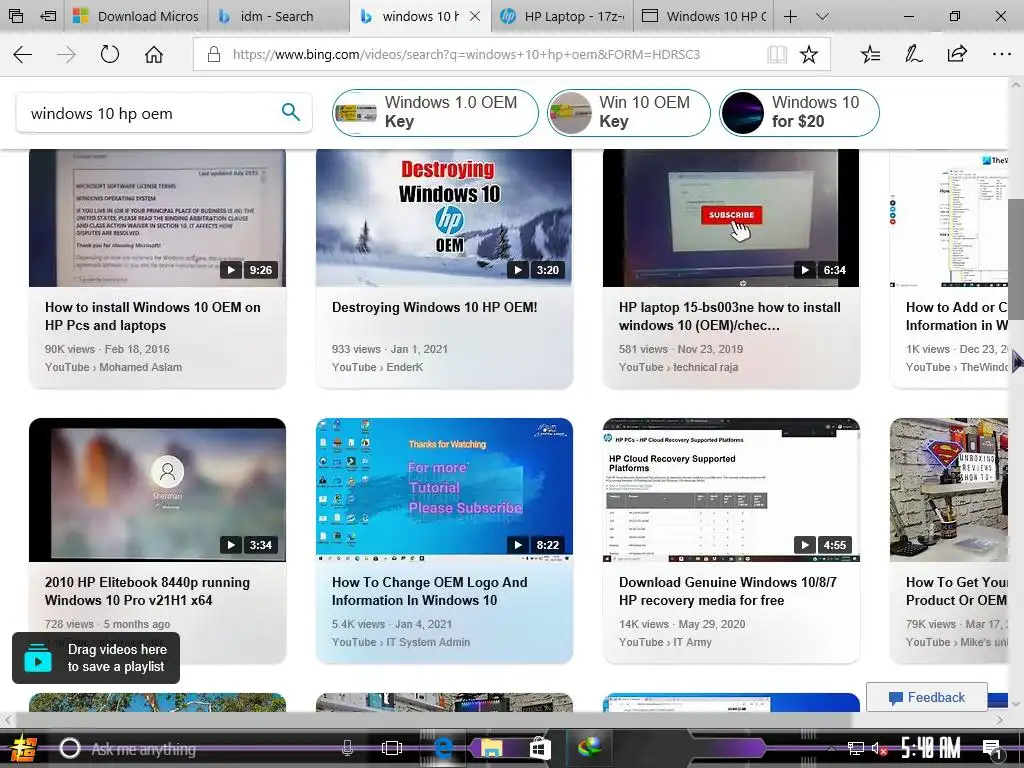Set these tabs aside

tap(48, 16)
